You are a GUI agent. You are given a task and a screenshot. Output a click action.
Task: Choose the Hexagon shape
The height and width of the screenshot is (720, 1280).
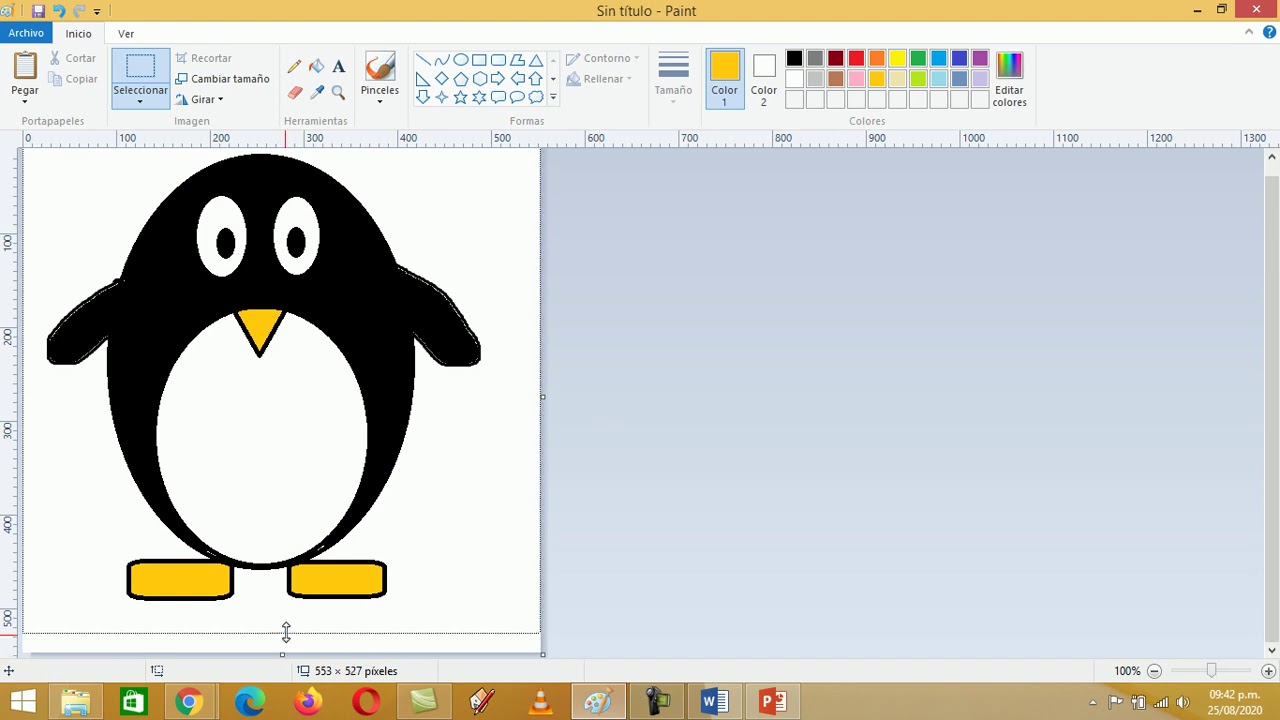479,79
